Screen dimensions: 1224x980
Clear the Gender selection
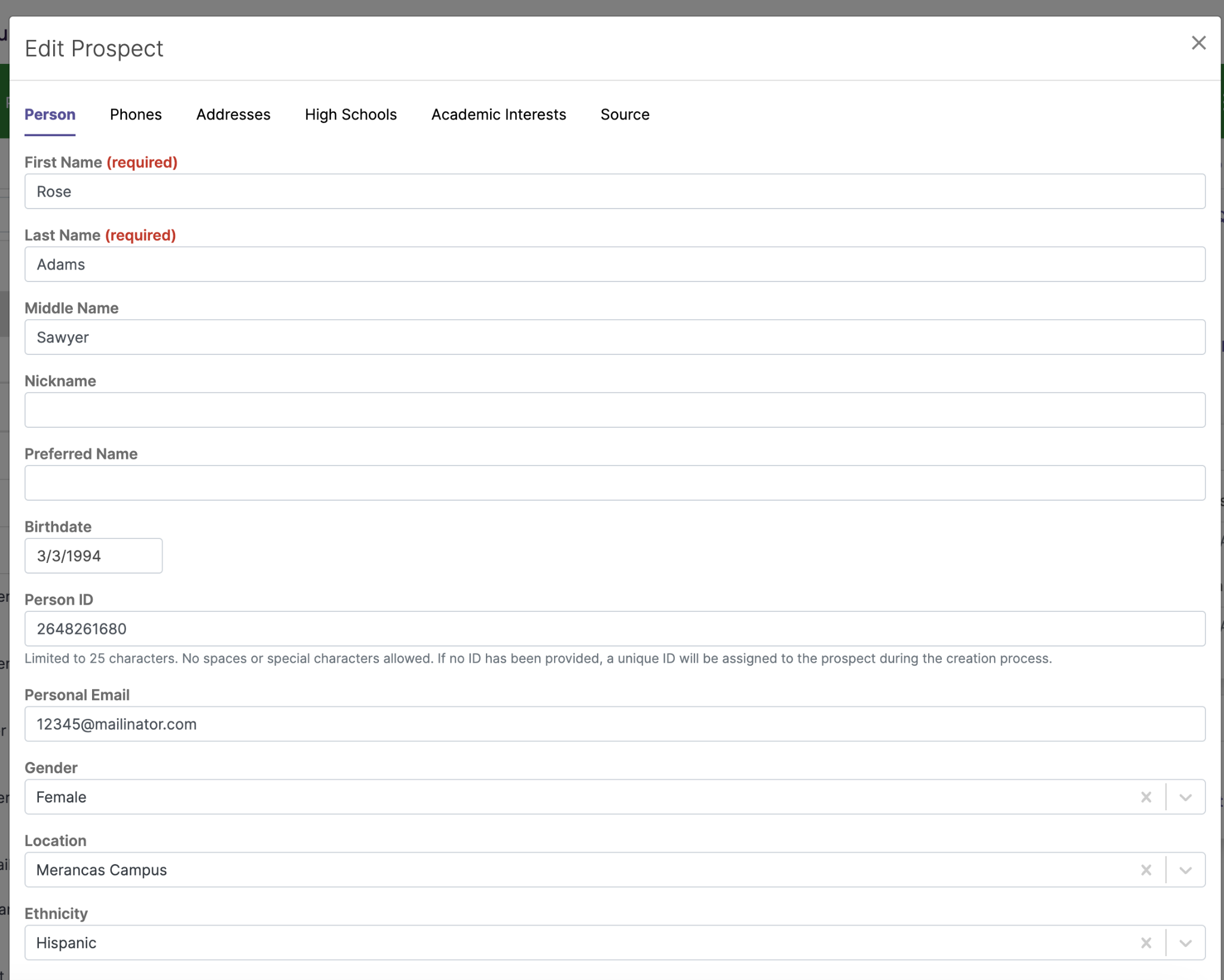[1146, 797]
